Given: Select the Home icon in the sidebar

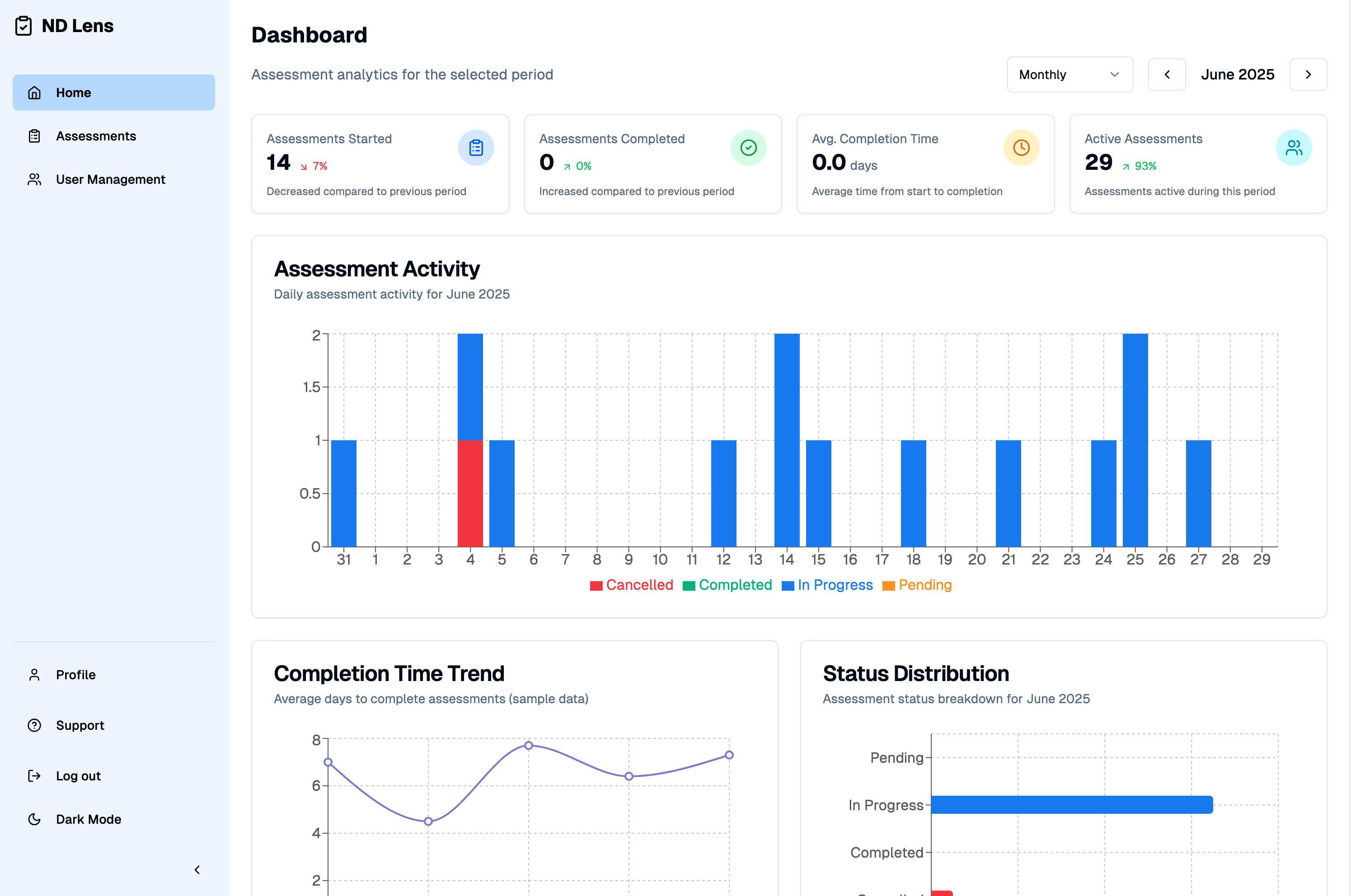Looking at the screenshot, I should [x=34, y=92].
